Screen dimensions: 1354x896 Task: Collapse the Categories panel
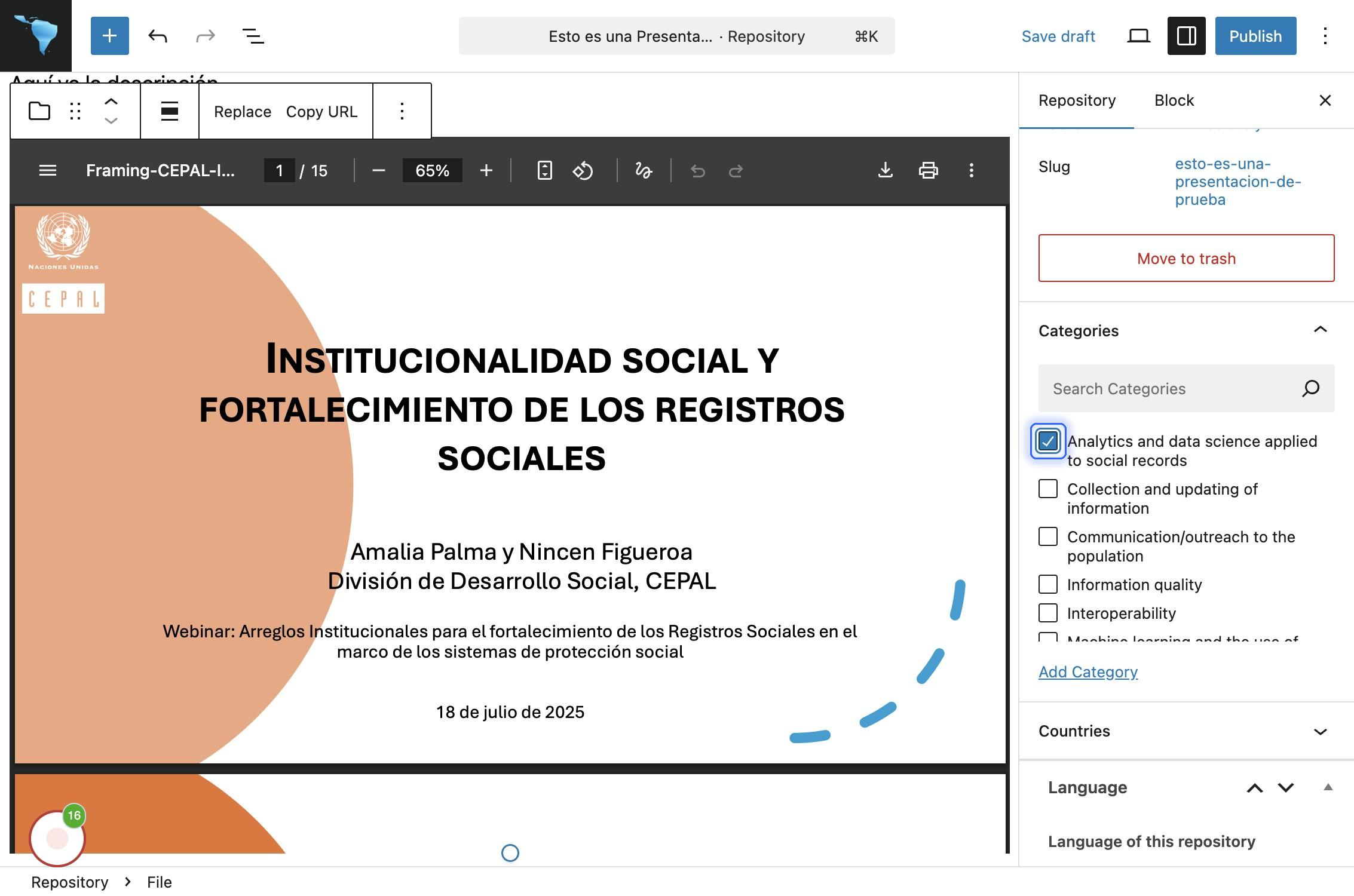[1320, 330]
